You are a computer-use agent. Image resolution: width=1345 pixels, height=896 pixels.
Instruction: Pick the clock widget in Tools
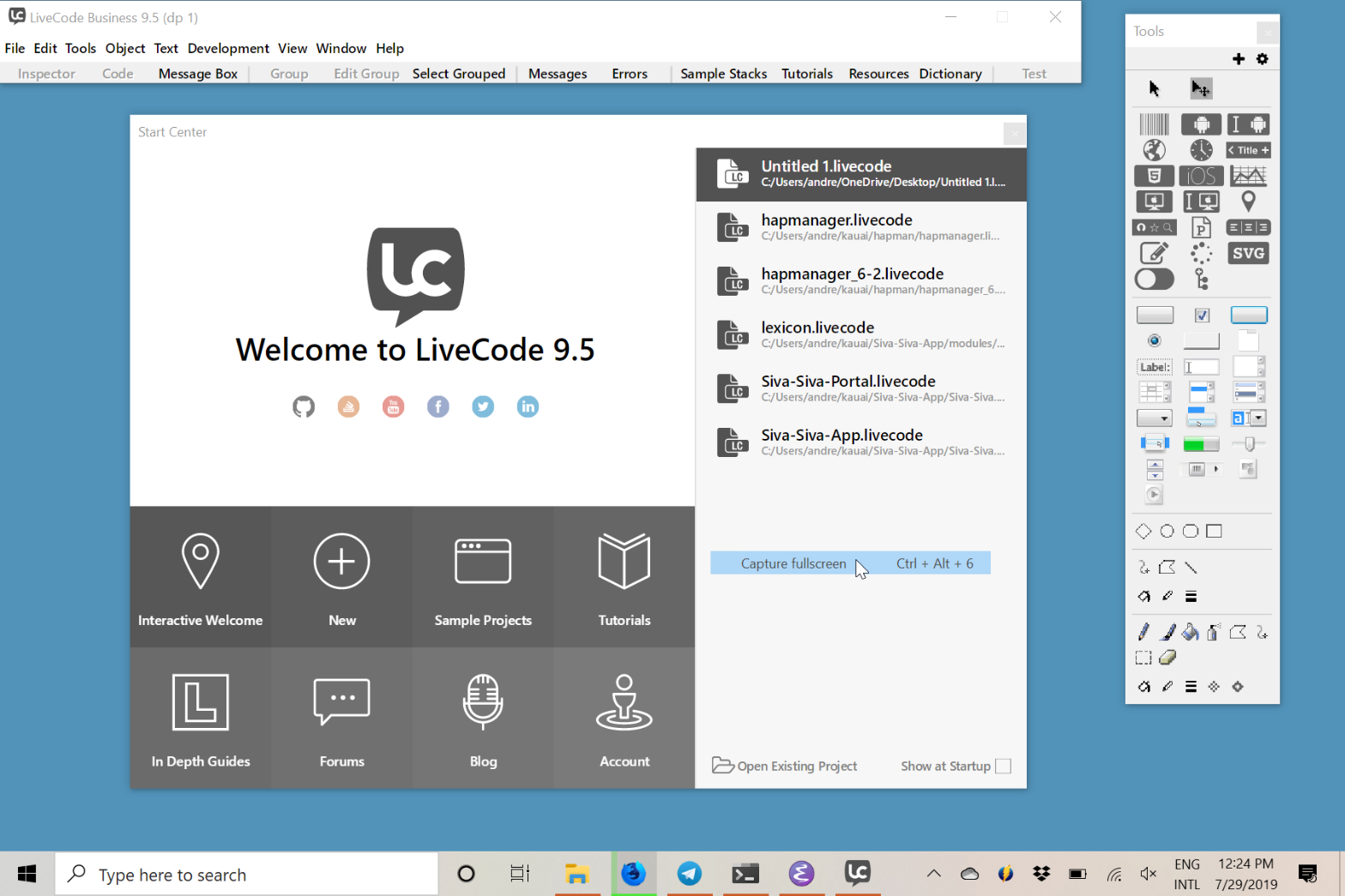tap(1201, 150)
